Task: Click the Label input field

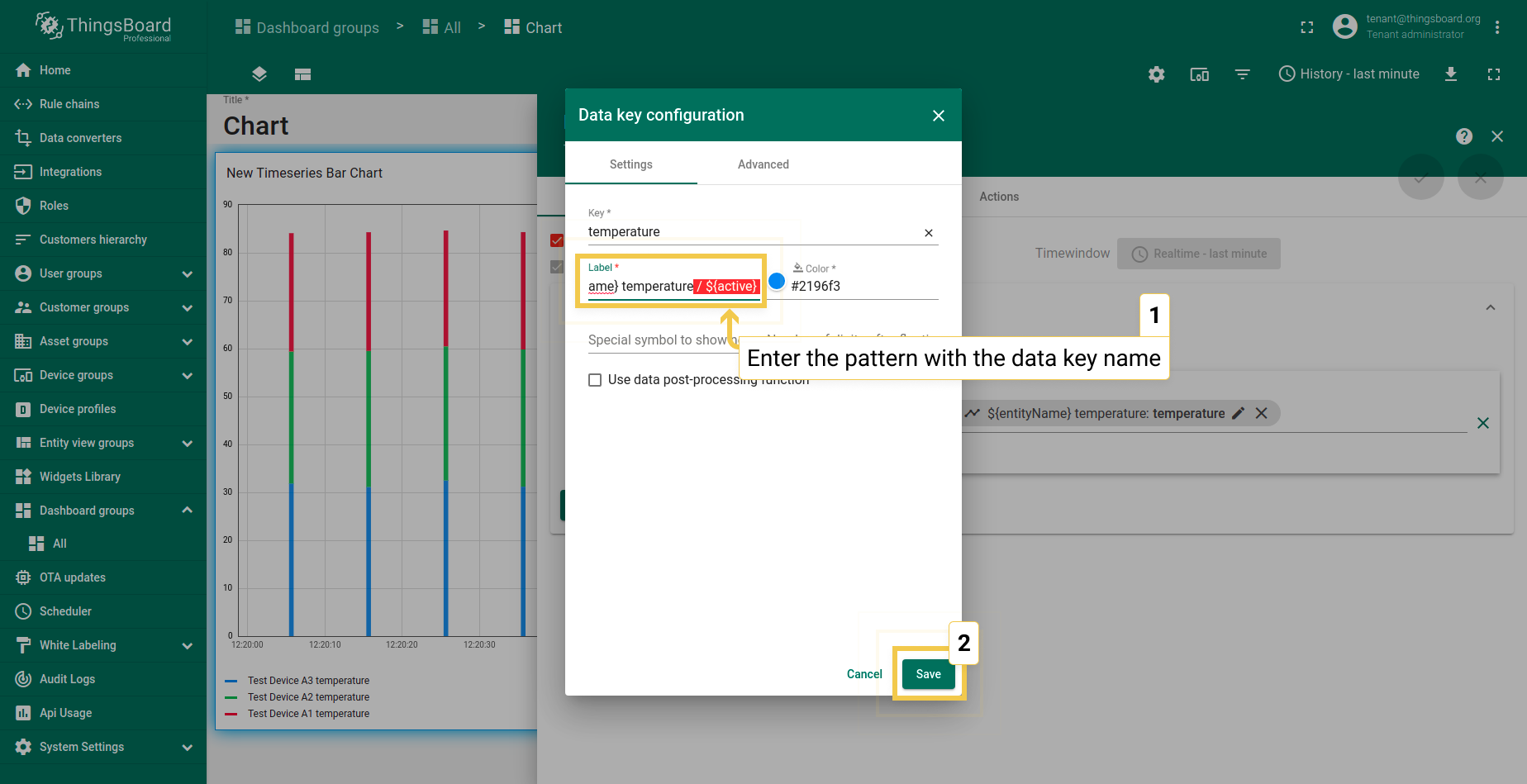Action: (x=673, y=286)
